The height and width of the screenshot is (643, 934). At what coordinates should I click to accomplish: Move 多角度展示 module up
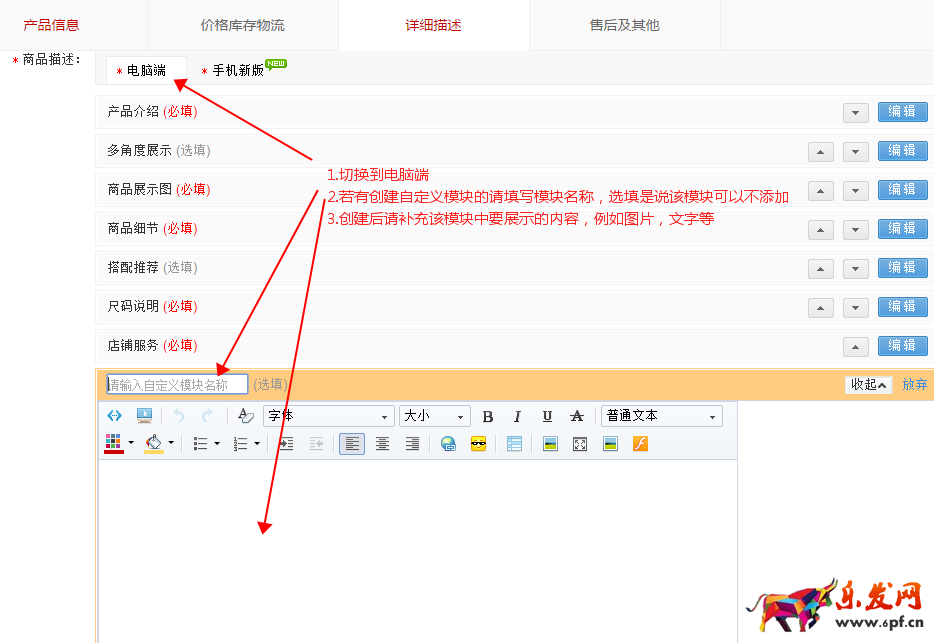820,152
